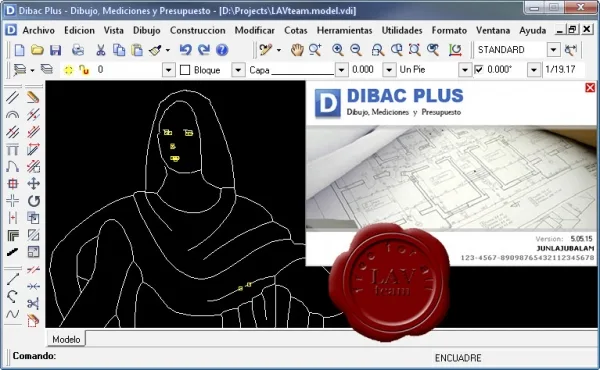Switch to the Modelo tab
Image resolution: width=600 pixels, height=370 pixels.
(66, 339)
